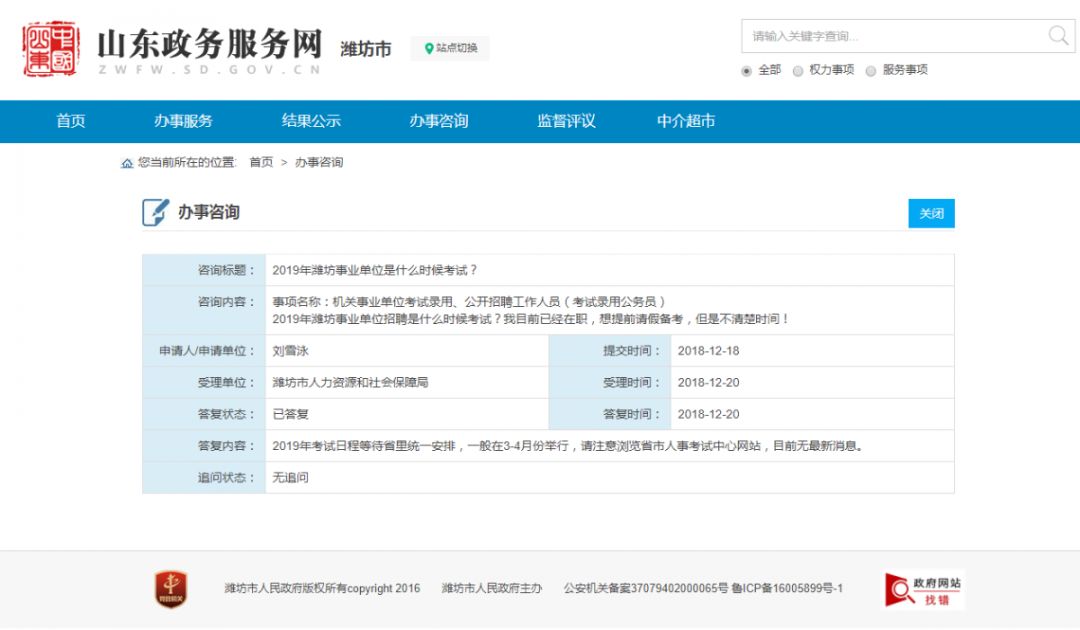The height and width of the screenshot is (630, 1080).
Task: Open the 结果公示 nav menu
Action: [311, 121]
